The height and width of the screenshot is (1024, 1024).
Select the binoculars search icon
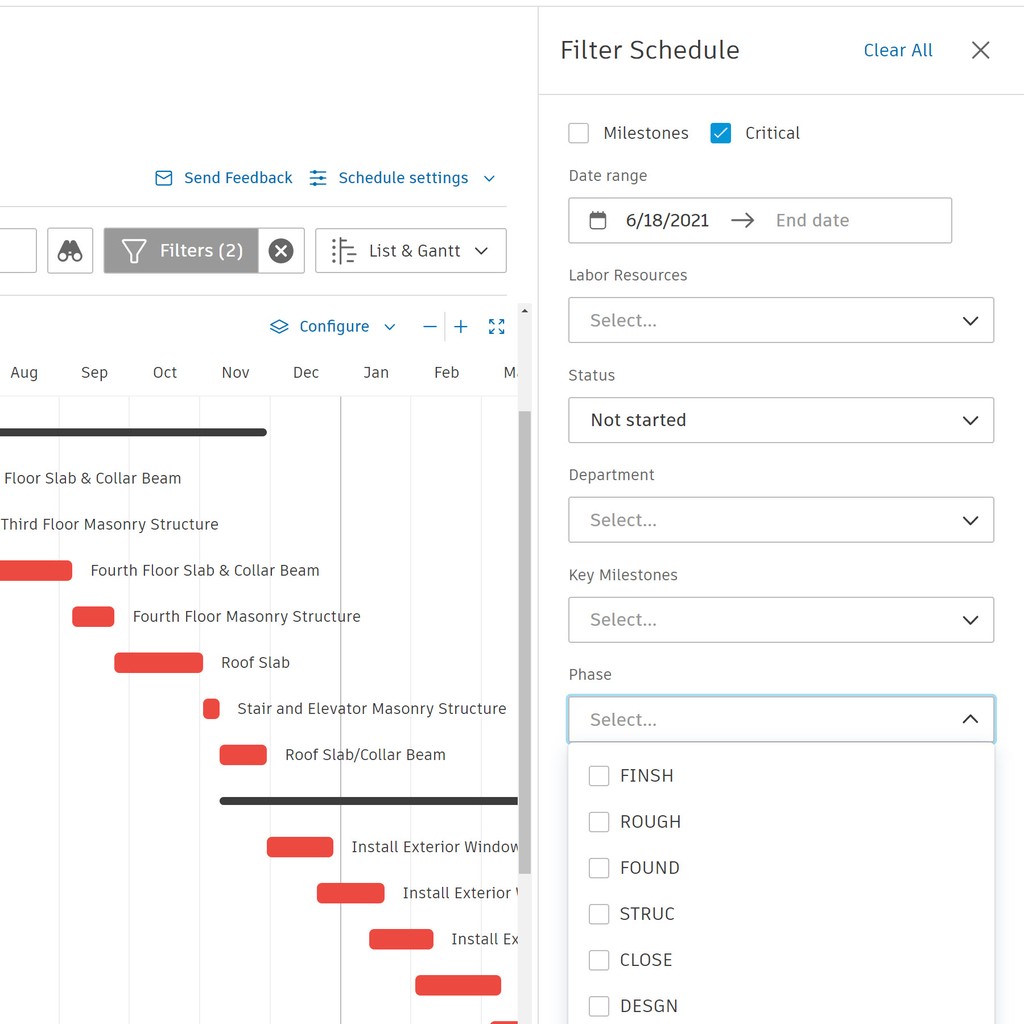[70, 250]
